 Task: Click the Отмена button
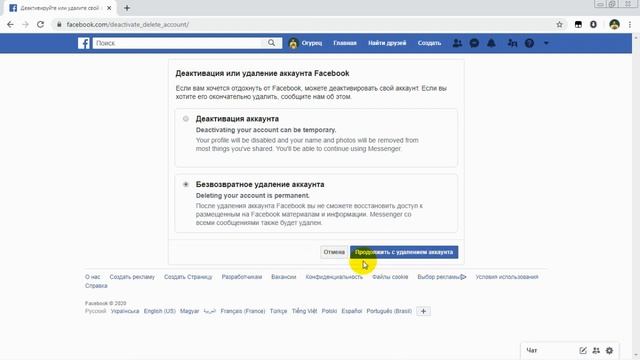coord(334,252)
